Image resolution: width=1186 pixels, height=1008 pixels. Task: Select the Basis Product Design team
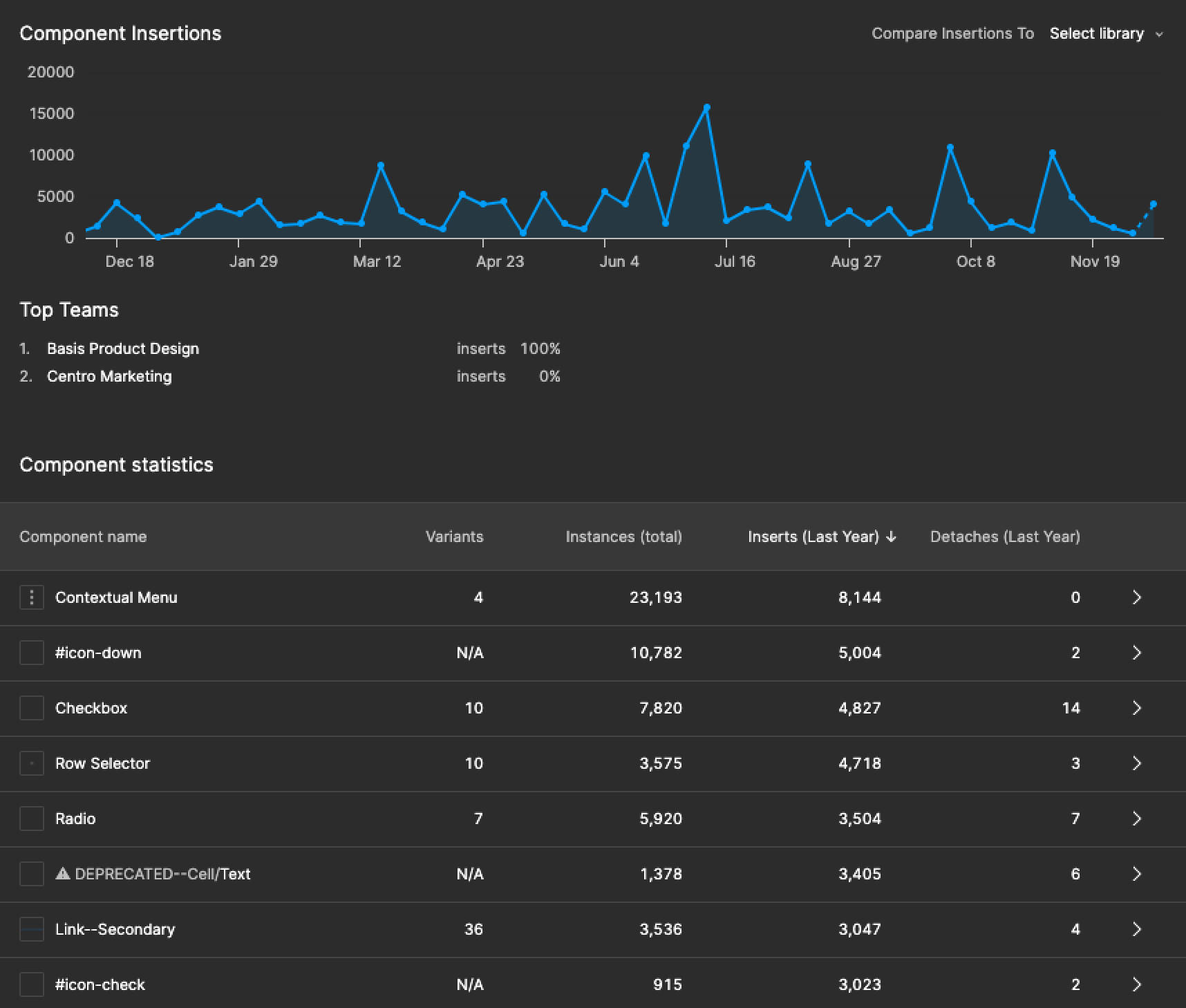[123, 348]
